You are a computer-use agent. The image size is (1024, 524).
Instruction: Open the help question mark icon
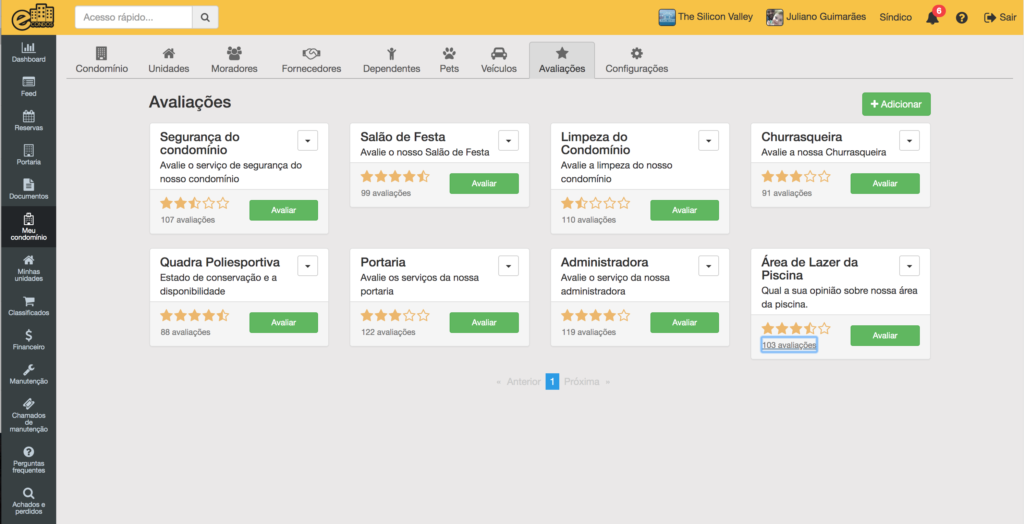coord(961,18)
